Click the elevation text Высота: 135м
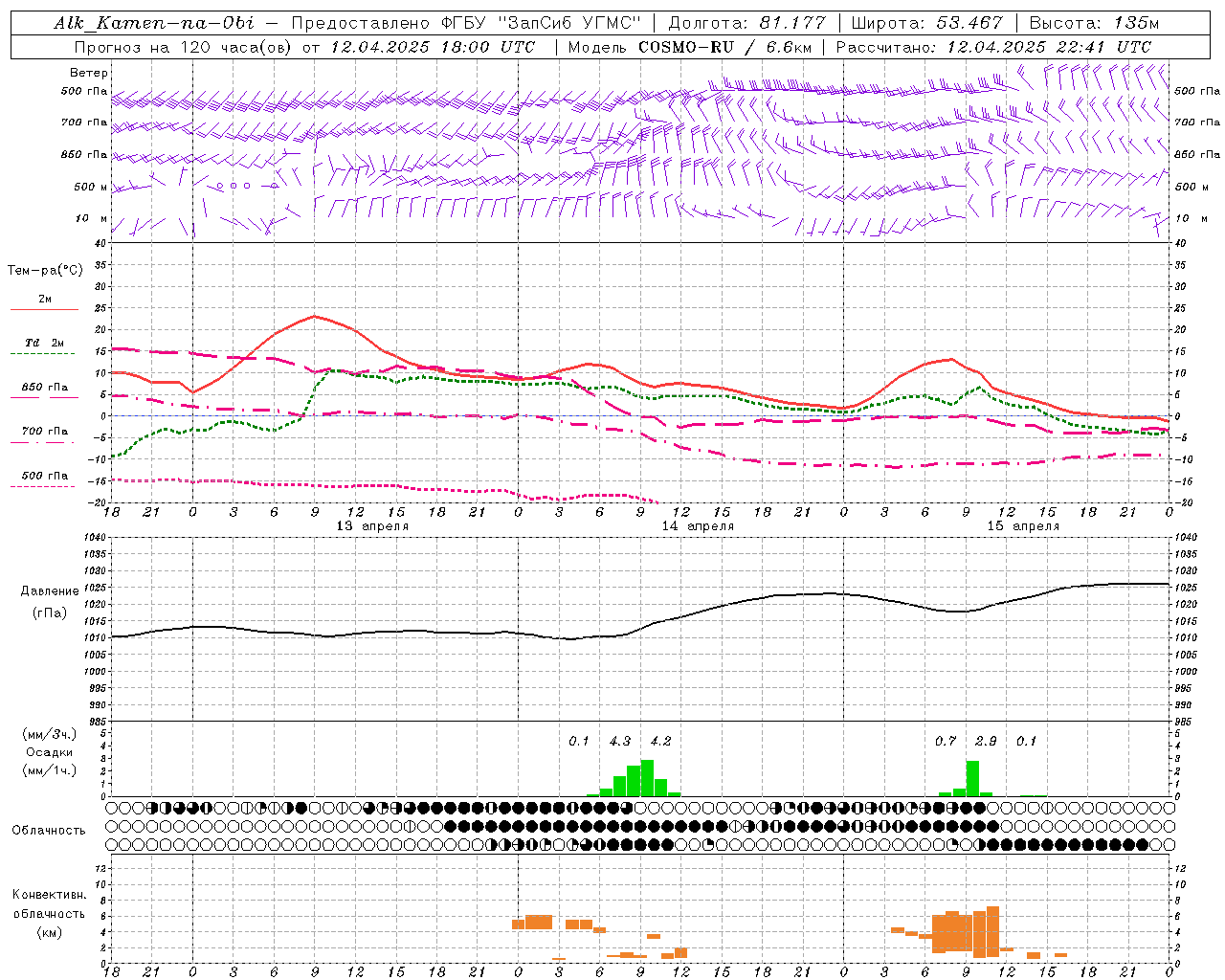The width and height of the screenshot is (1225, 980). 1094,23
